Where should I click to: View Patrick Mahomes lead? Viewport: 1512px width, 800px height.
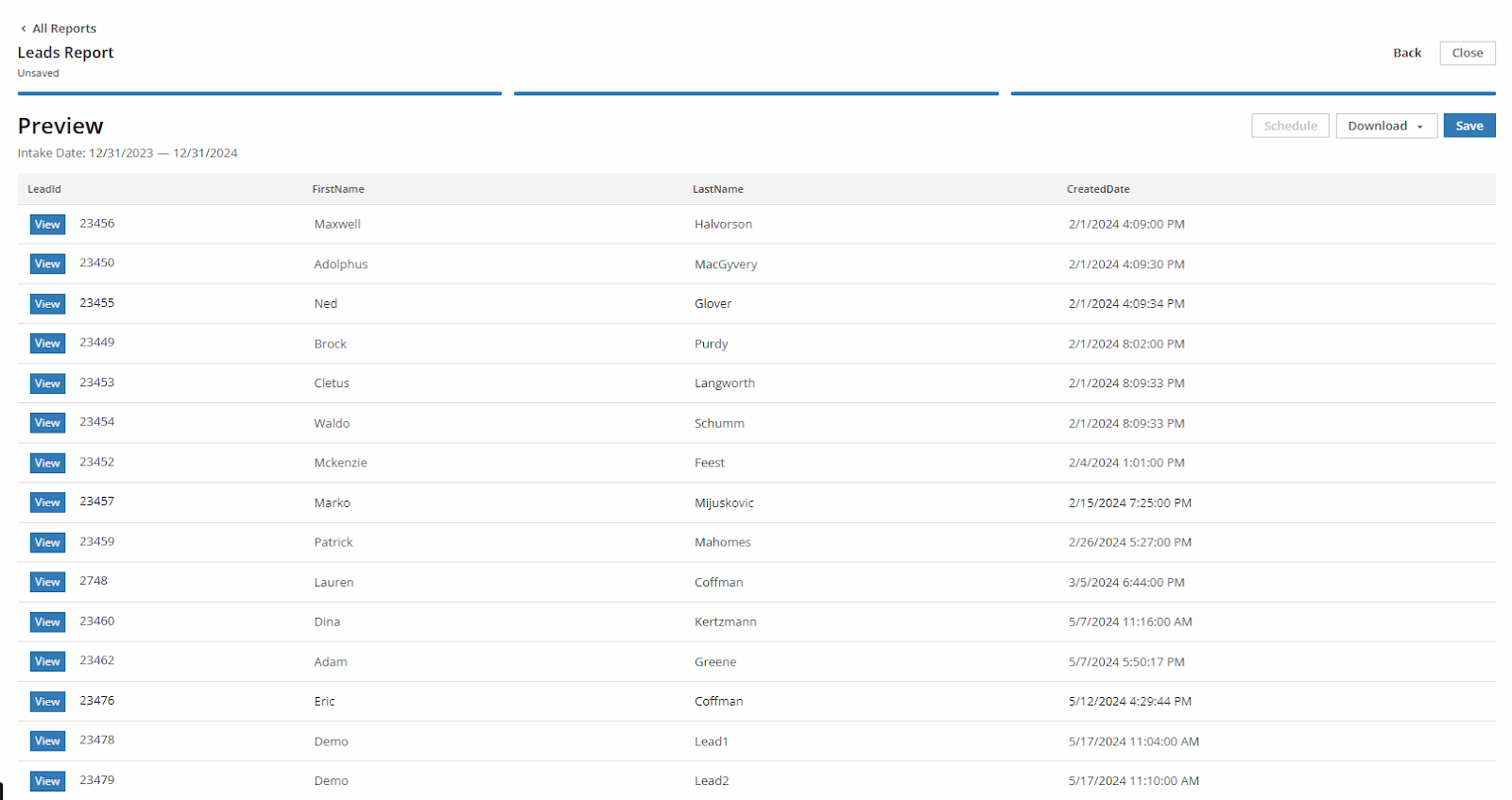click(x=47, y=542)
